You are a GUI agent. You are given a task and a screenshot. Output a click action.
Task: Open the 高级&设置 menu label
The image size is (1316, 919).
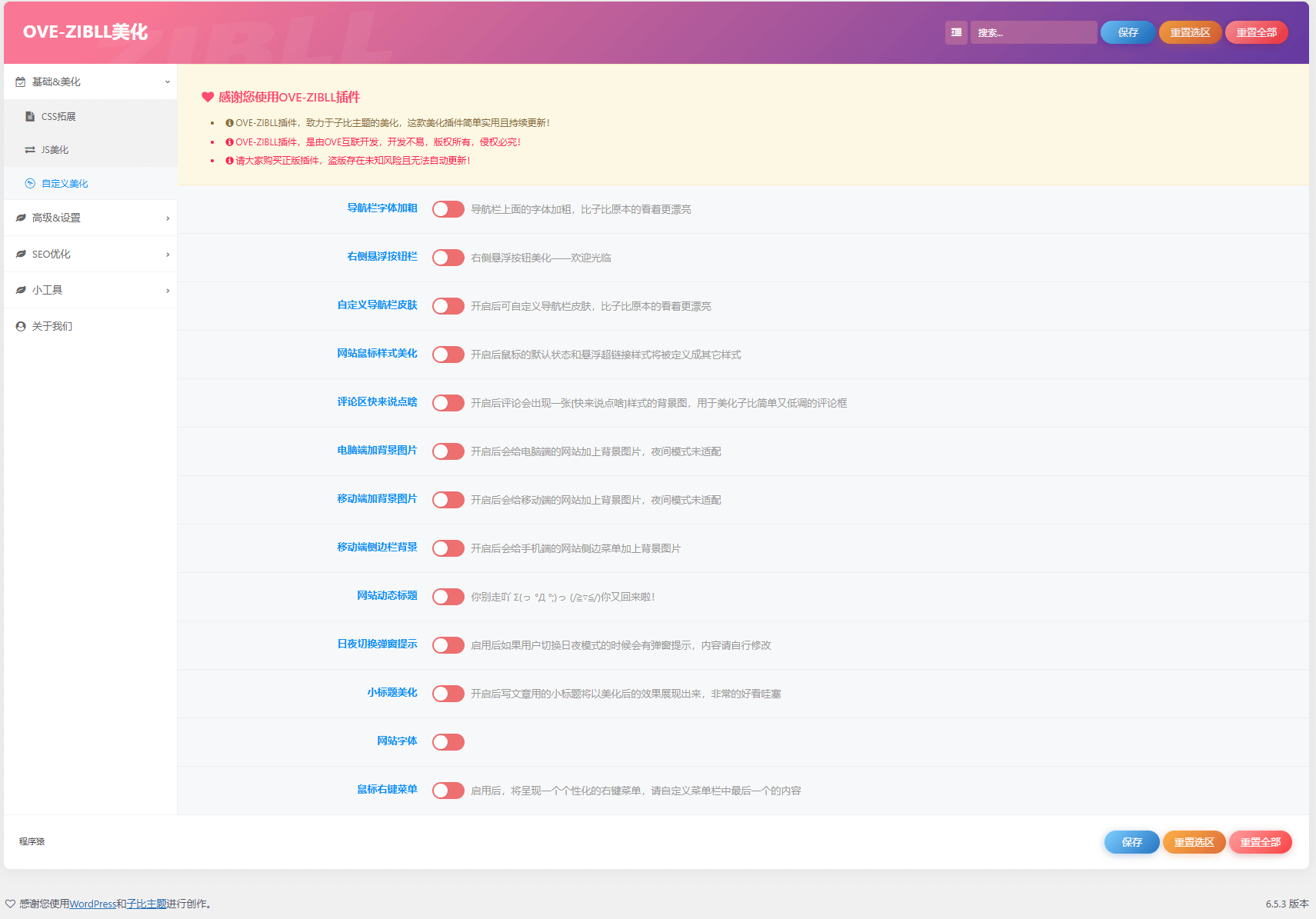coord(56,218)
